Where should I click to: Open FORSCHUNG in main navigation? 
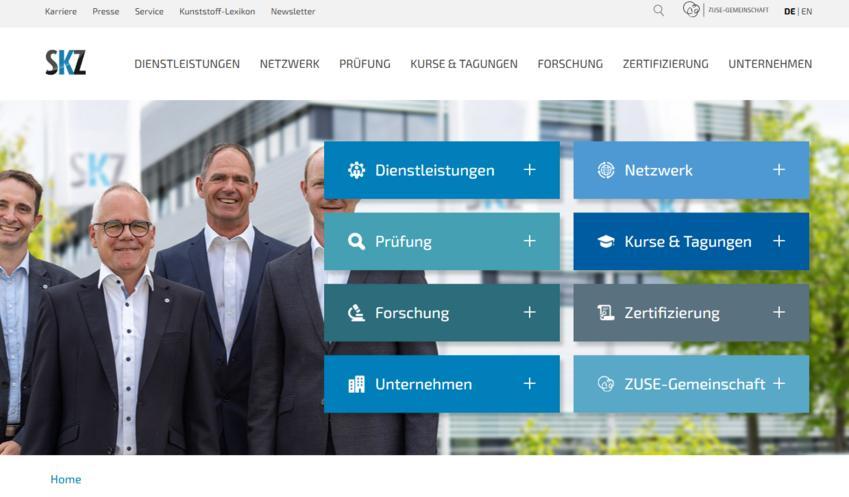(x=570, y=64)
